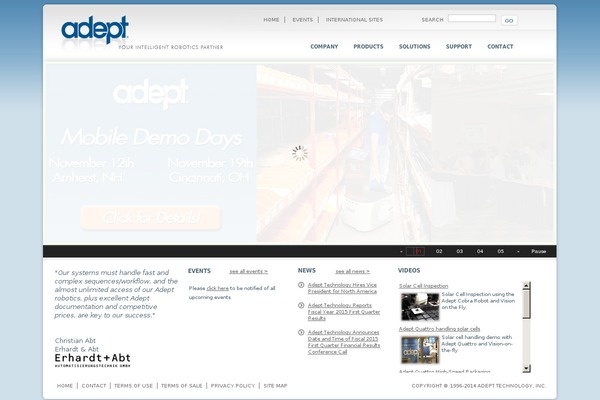The height and width of the screenshot is (400, 600).
Task: Click Contact in the footer links
Action: (94, 386)
